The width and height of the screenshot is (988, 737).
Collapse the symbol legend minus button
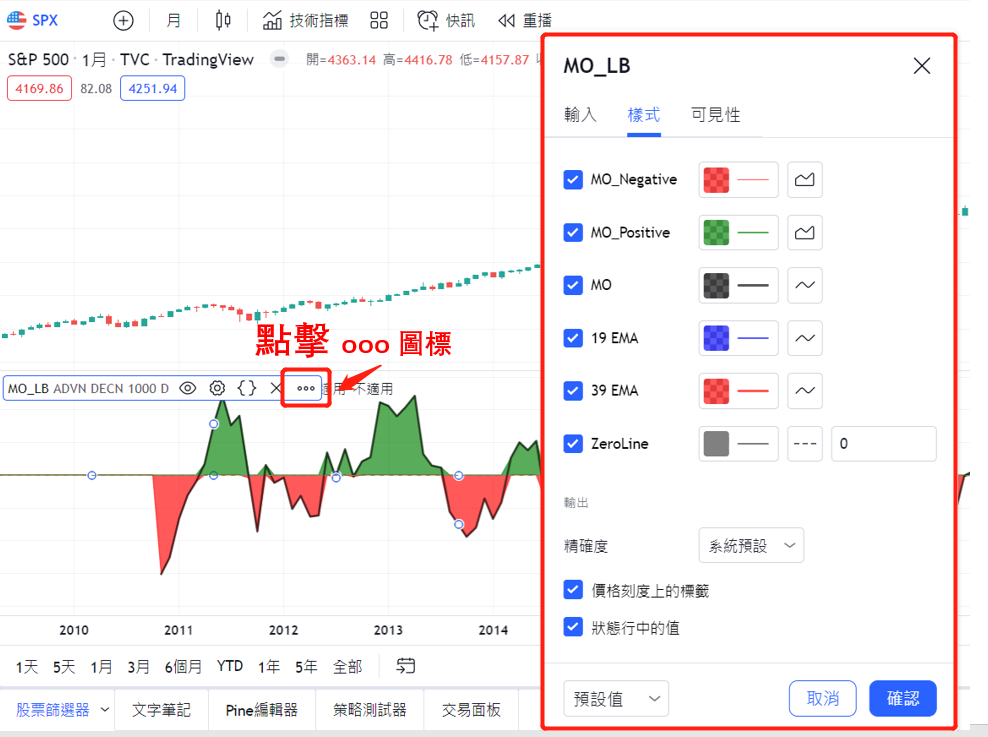pos(279,59)
